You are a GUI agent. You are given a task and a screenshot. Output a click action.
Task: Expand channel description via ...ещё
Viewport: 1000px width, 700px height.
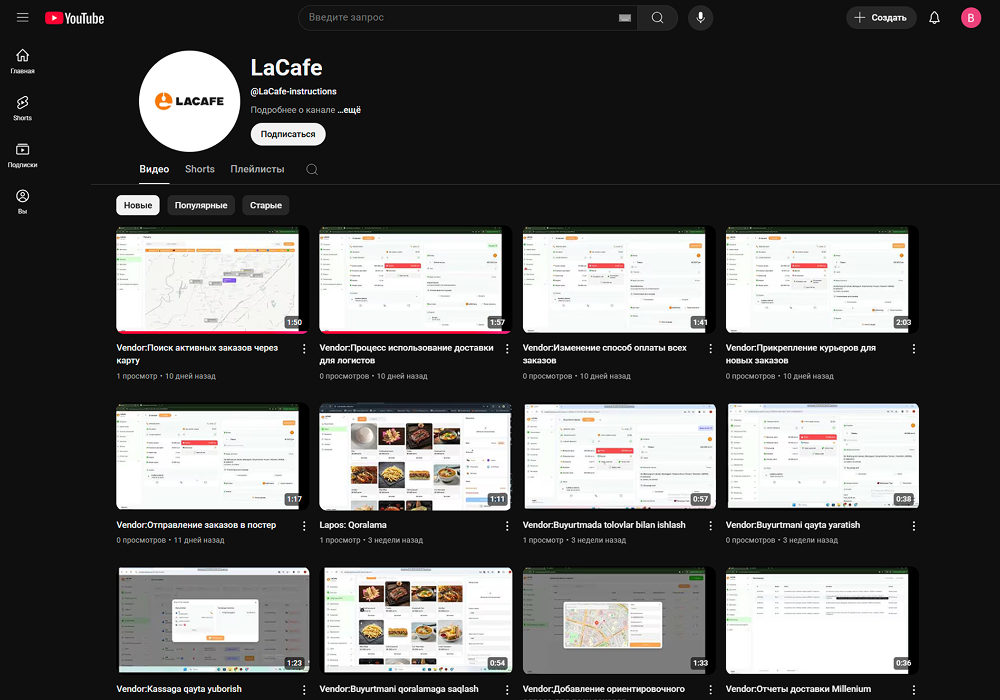349,110
